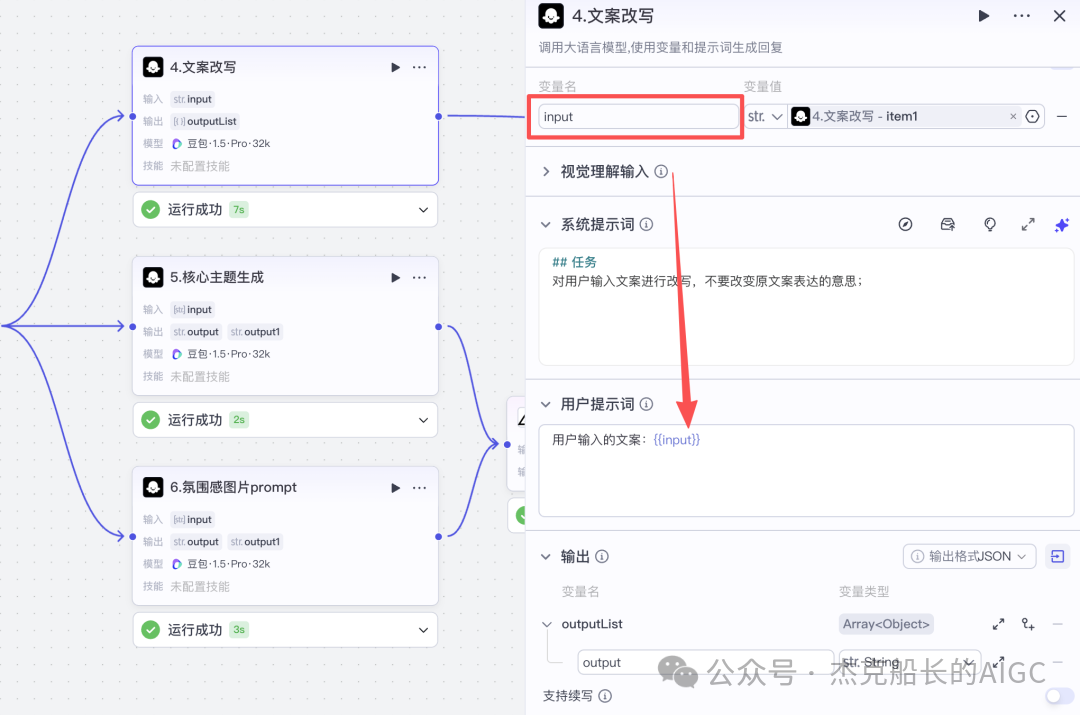Click into the system prompt text area
Viewport: 1080px width, 715px height.
point(806,307)
